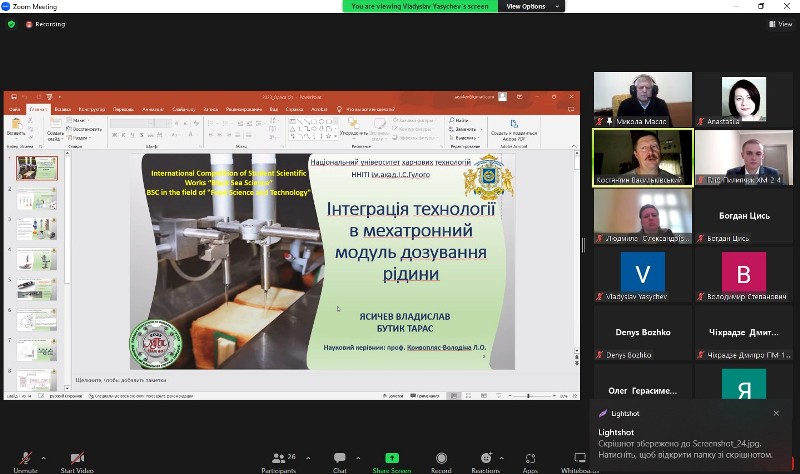Close the Lightshot notification

(776, 413)
